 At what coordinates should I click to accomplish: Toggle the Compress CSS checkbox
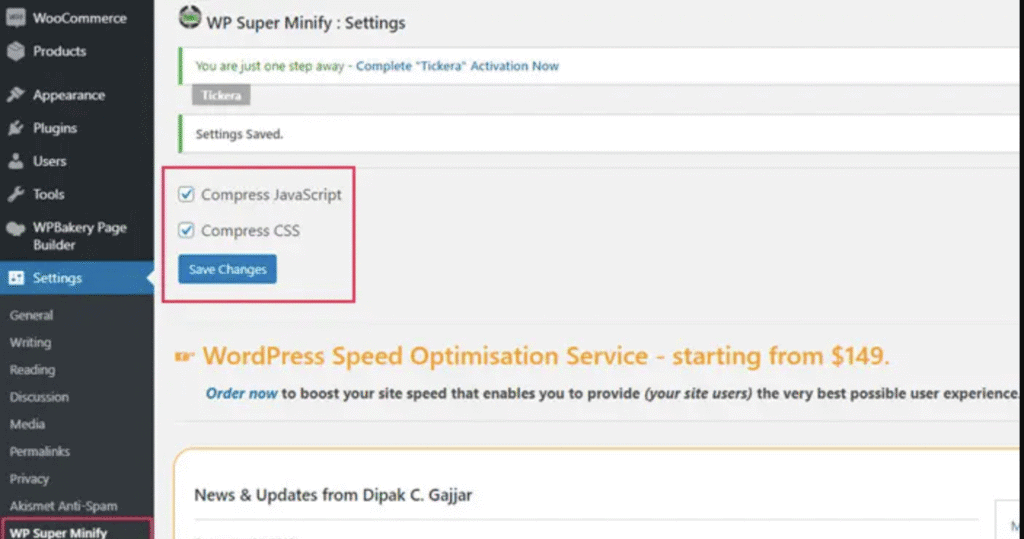(x=186, y=231)
